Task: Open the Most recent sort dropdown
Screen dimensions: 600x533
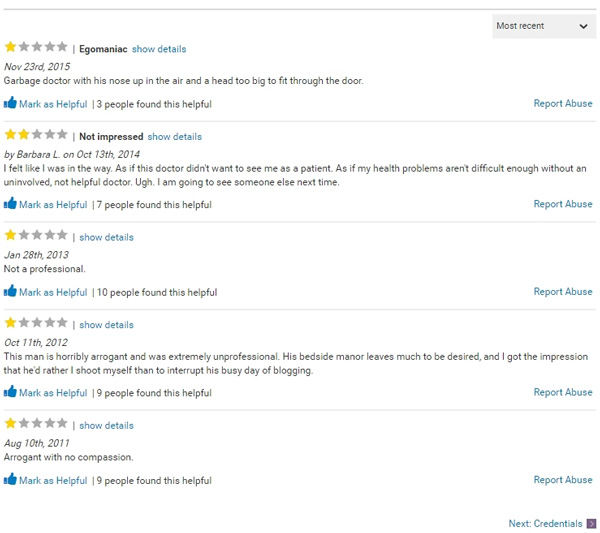Action: (x=544, y=26)
